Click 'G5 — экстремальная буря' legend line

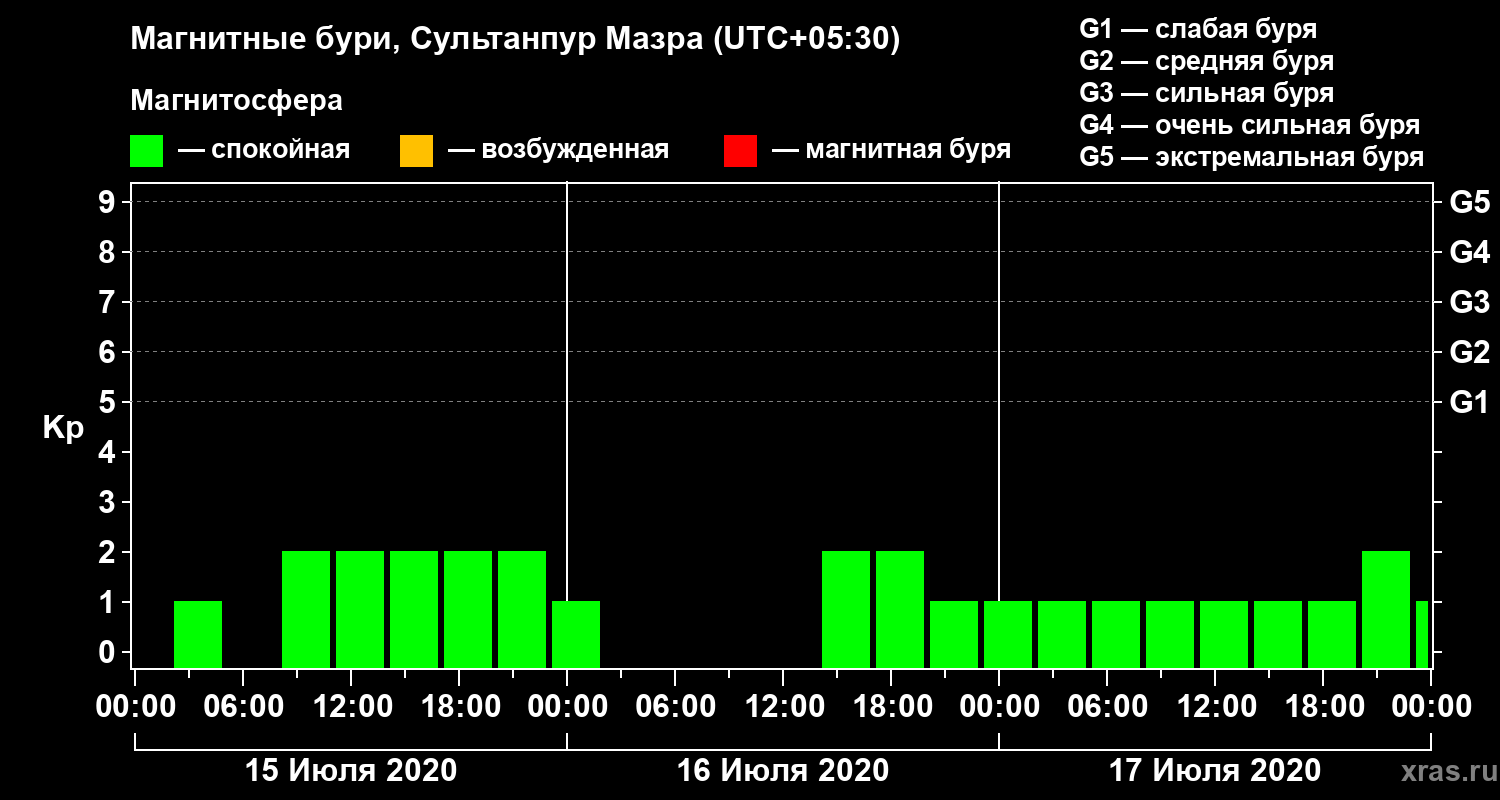point(1252,158)
